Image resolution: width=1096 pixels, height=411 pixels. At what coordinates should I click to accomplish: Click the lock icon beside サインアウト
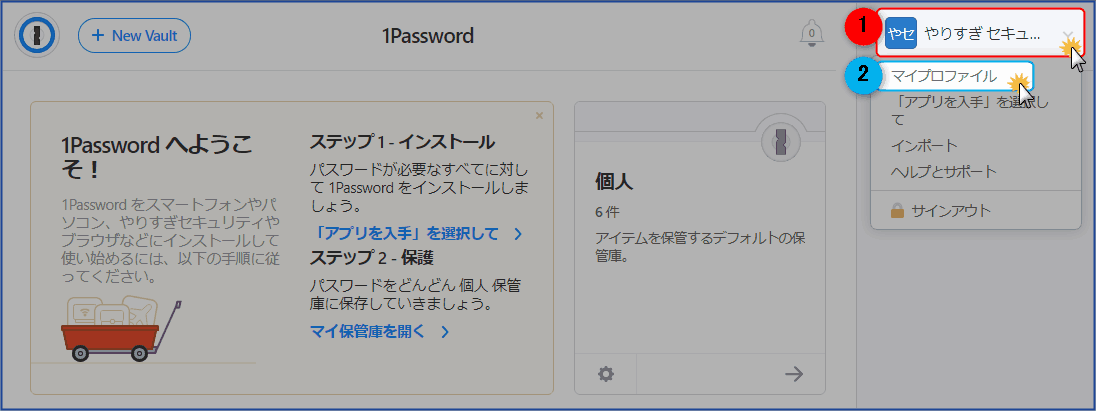tap(897, 210)
